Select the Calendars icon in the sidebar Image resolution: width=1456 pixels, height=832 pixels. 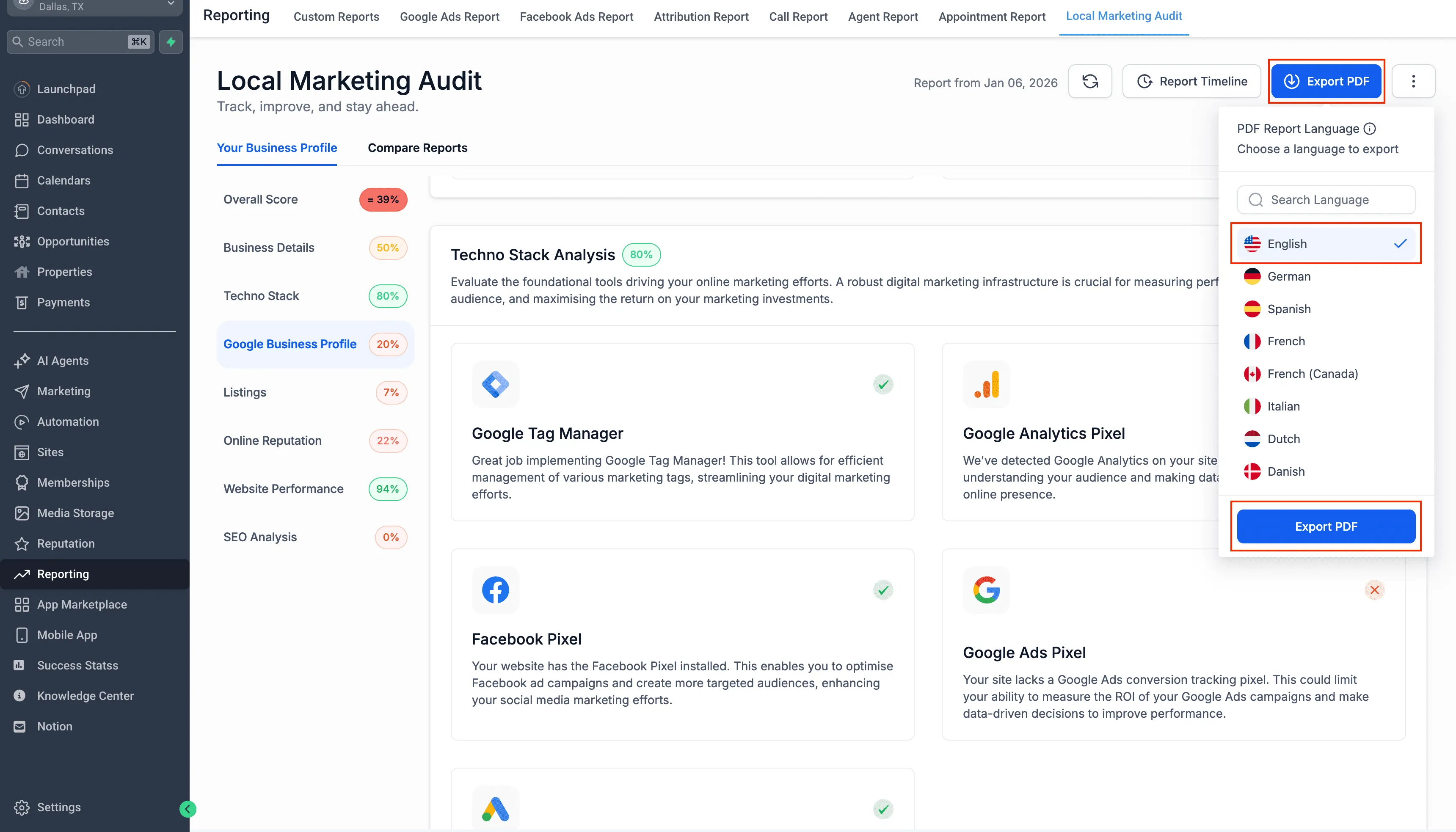click(x=22, y=180)
